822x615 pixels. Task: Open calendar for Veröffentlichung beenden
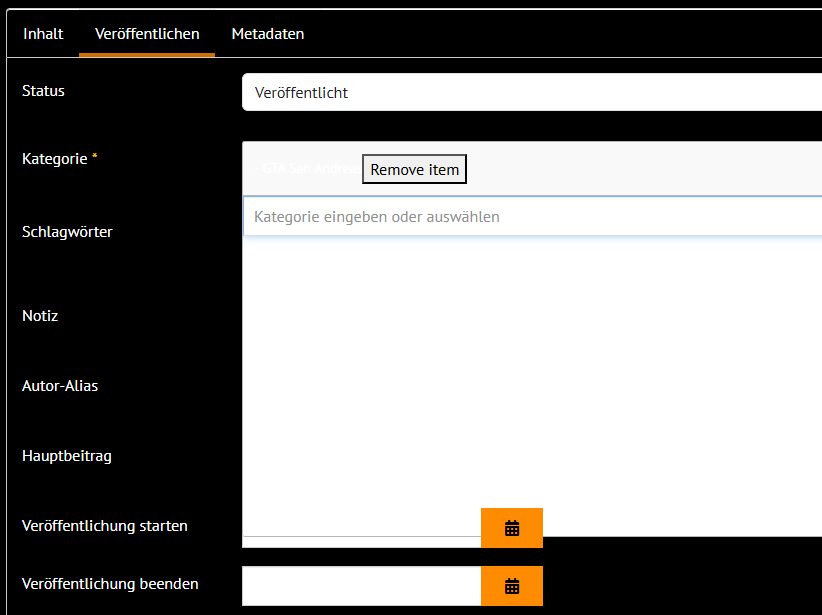click(512, 586)
